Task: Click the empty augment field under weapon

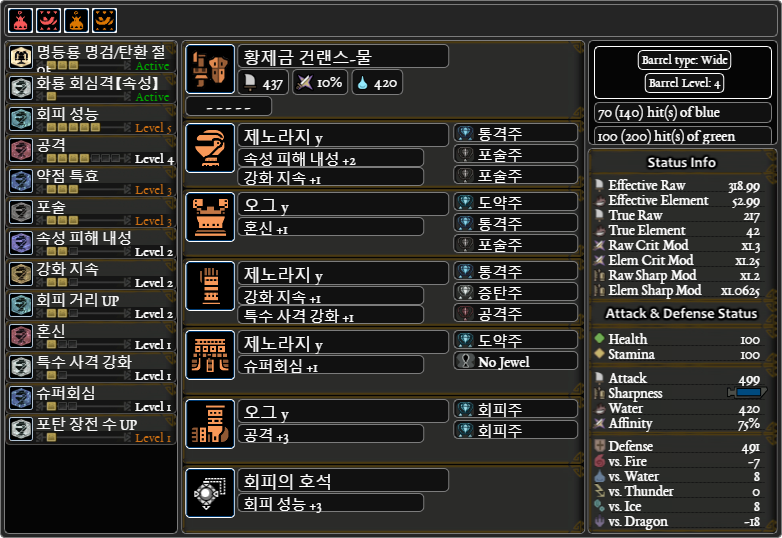Action: 228,107
